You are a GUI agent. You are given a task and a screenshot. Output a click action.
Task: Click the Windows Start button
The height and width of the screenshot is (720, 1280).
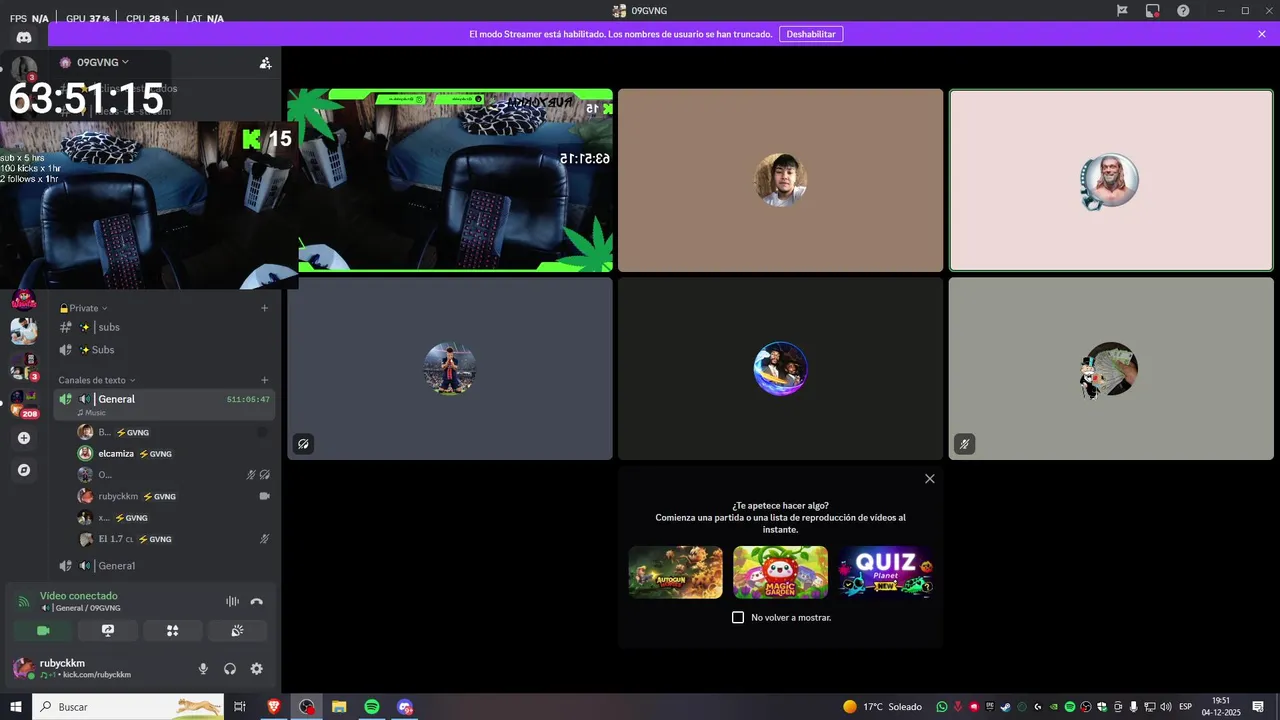tap(15, 707)
